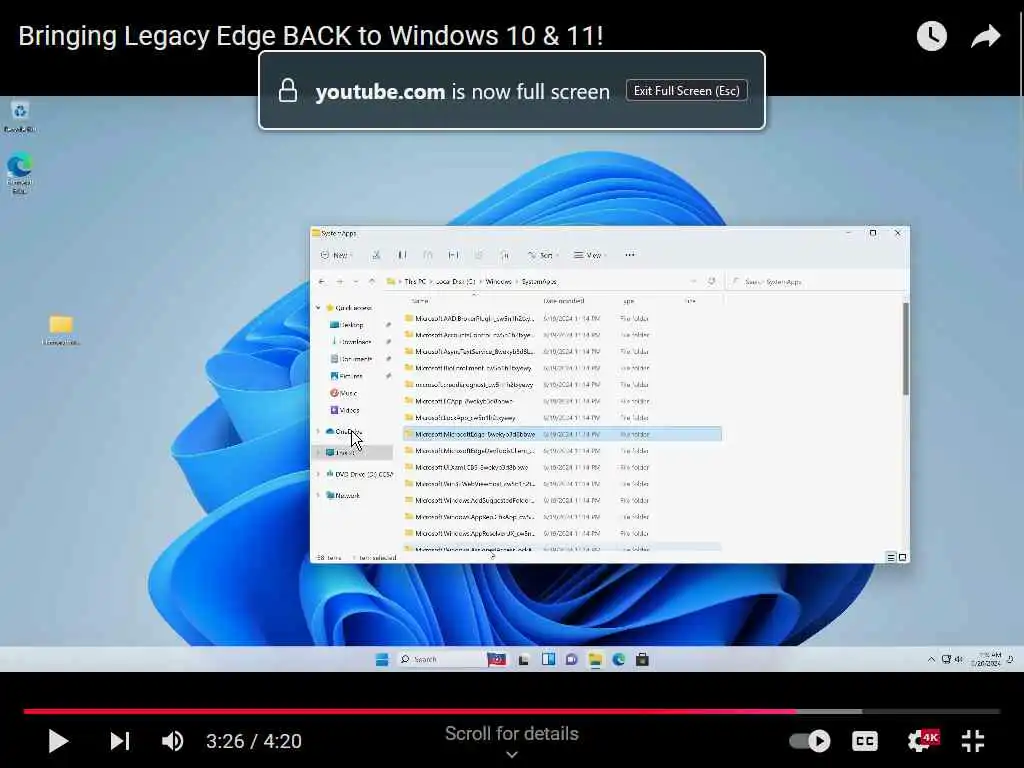
Task: Select the Microsoft.AAD.BrokerPlugin folder row
Action: click(562, 319)
